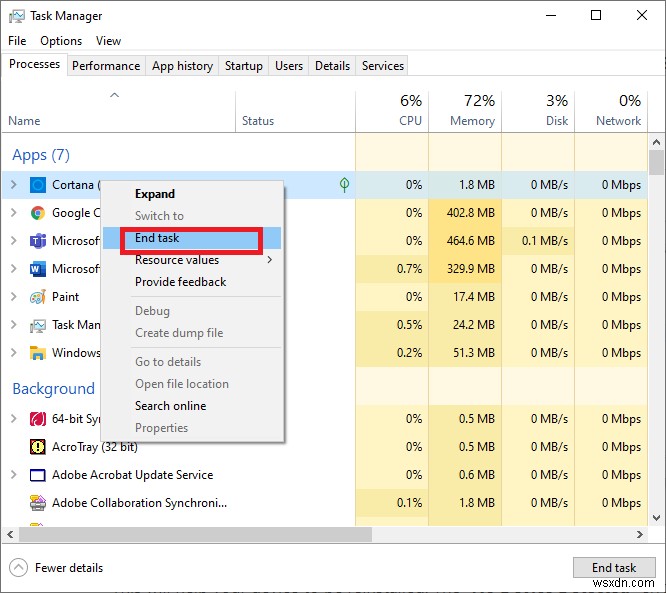666x593 pixels.
Task: Expand the Adobe Acrobat Update Service row
Action: [x=14, y=474]
